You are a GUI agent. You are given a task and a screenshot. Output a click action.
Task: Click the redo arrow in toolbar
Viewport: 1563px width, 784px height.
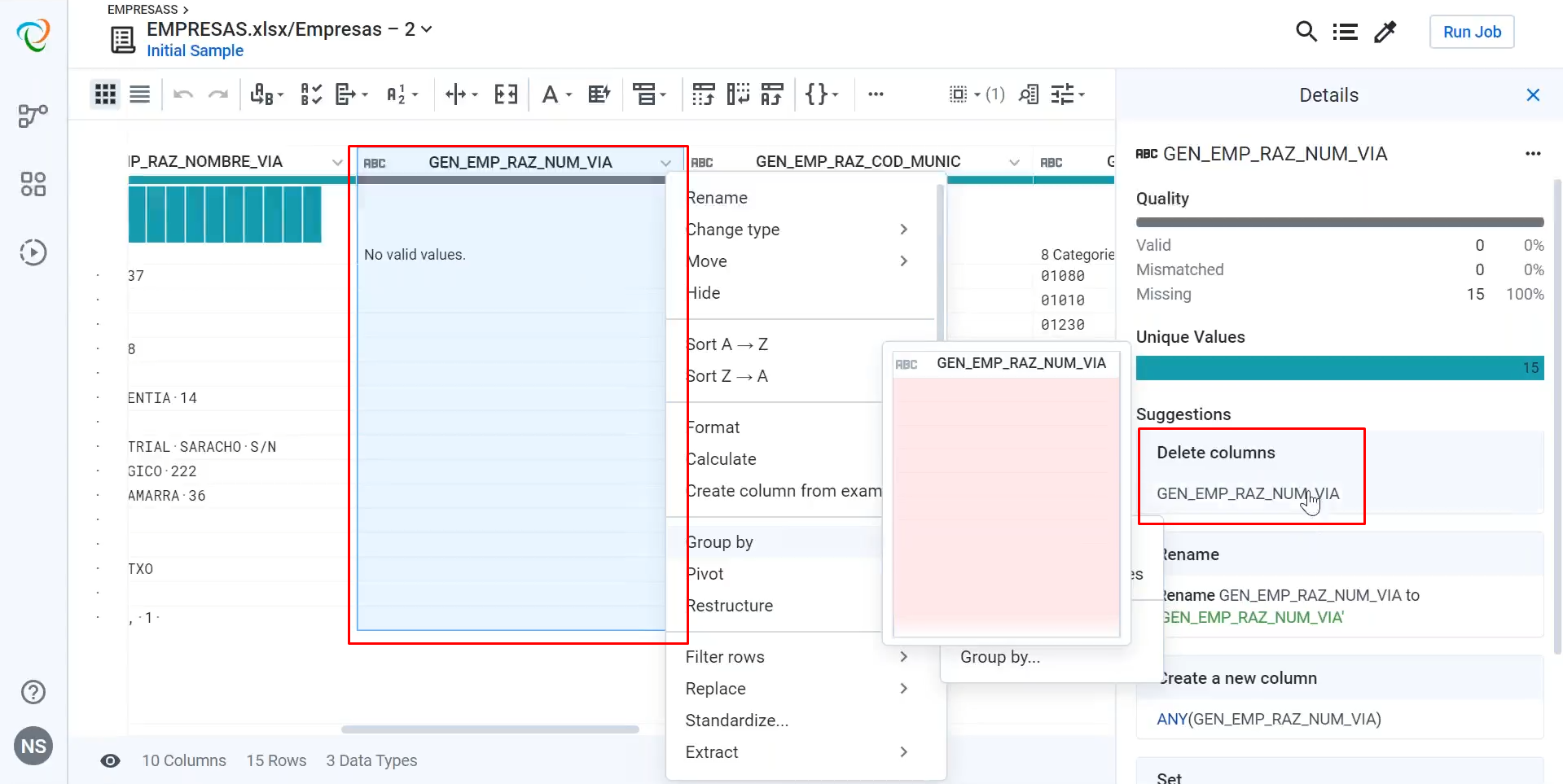click(x=217, y=94)
